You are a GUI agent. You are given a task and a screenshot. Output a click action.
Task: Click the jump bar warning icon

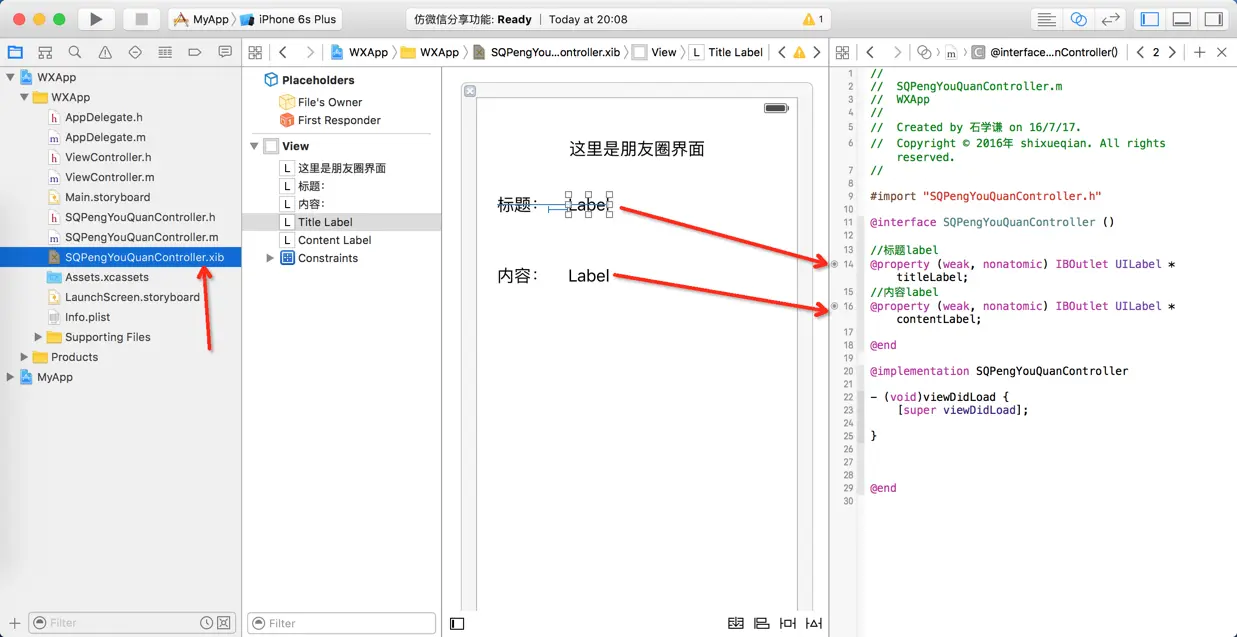pos(799,53)
